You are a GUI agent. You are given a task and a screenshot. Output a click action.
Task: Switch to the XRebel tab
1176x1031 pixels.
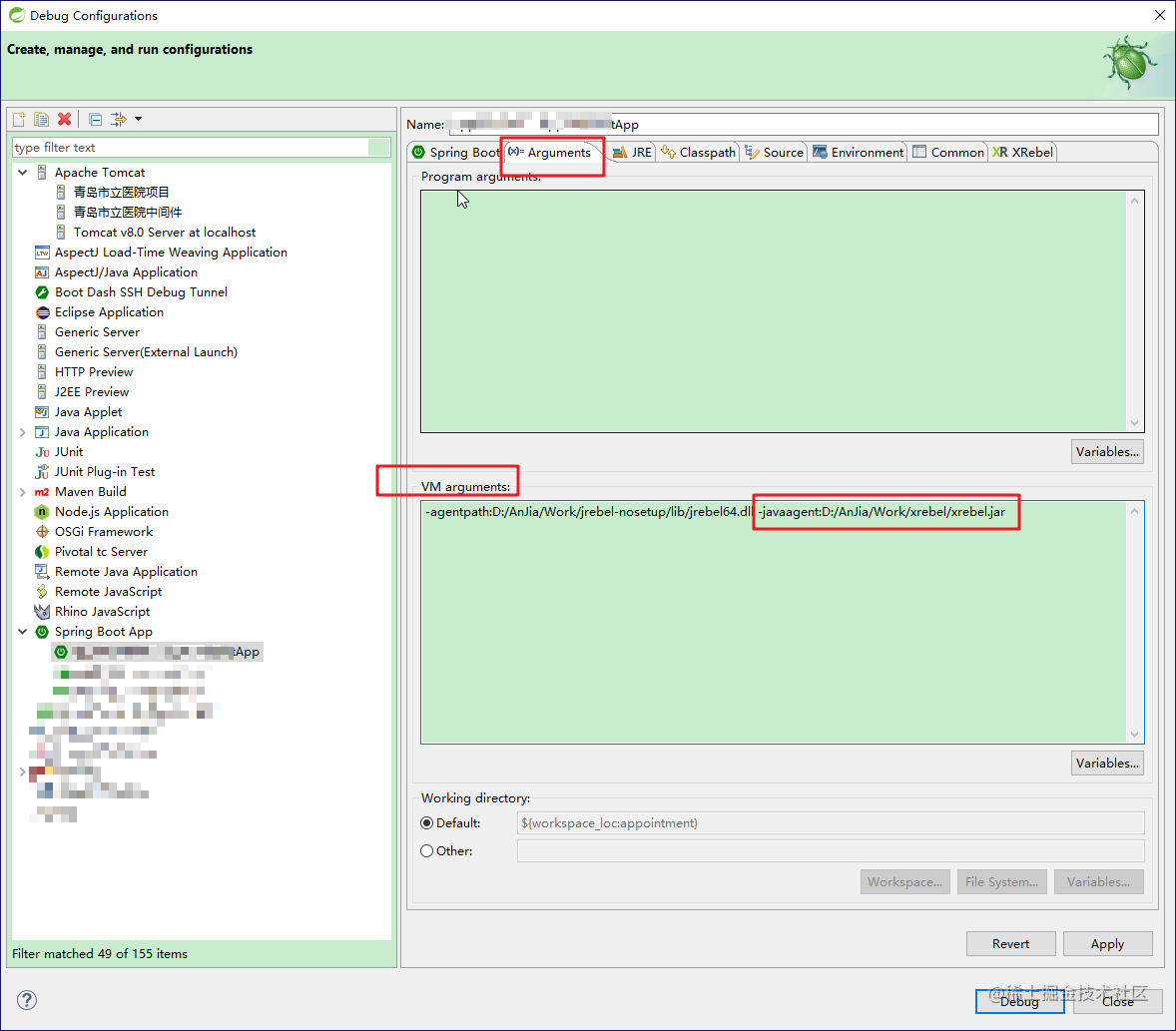tap(1022, 153)
